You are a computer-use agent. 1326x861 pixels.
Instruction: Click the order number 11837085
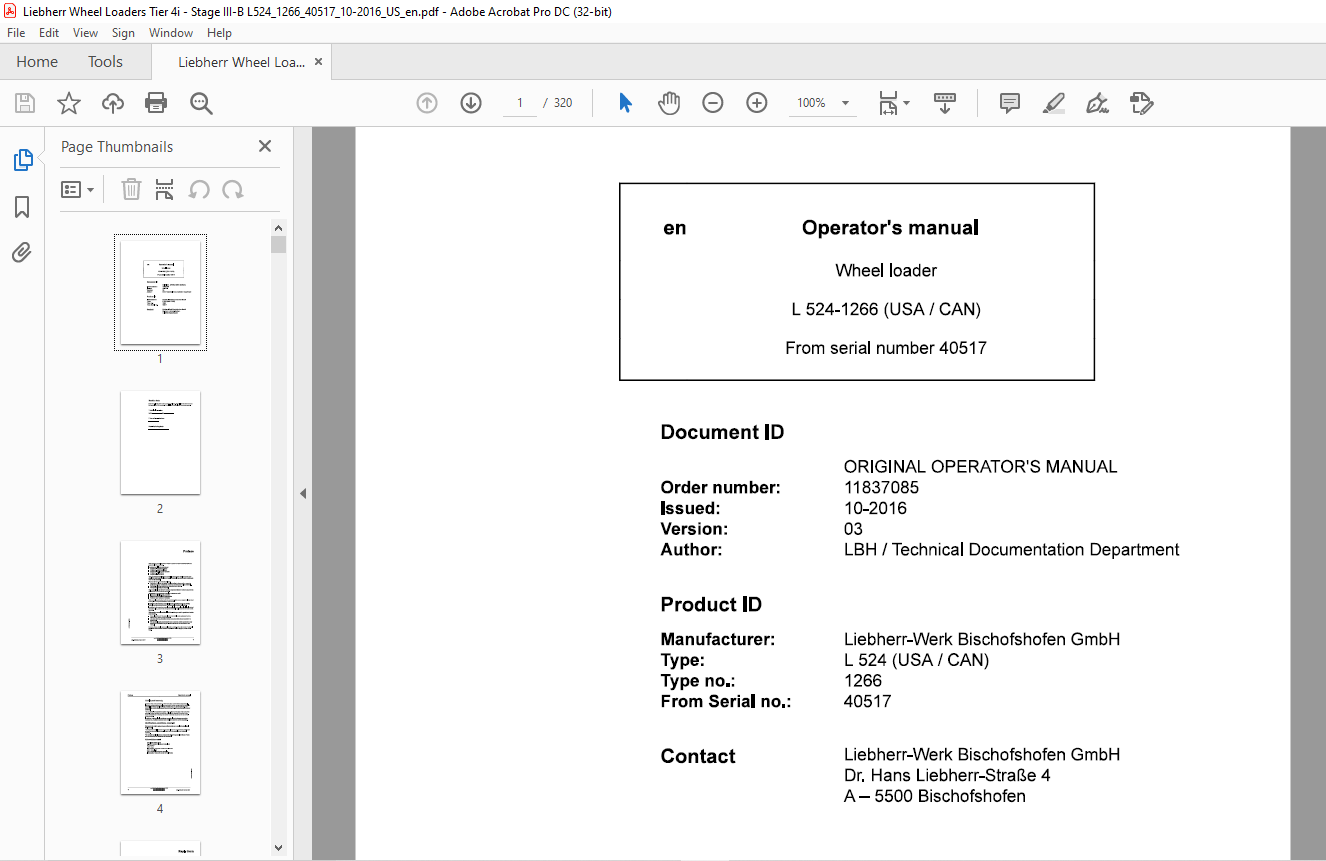point(881,488)
